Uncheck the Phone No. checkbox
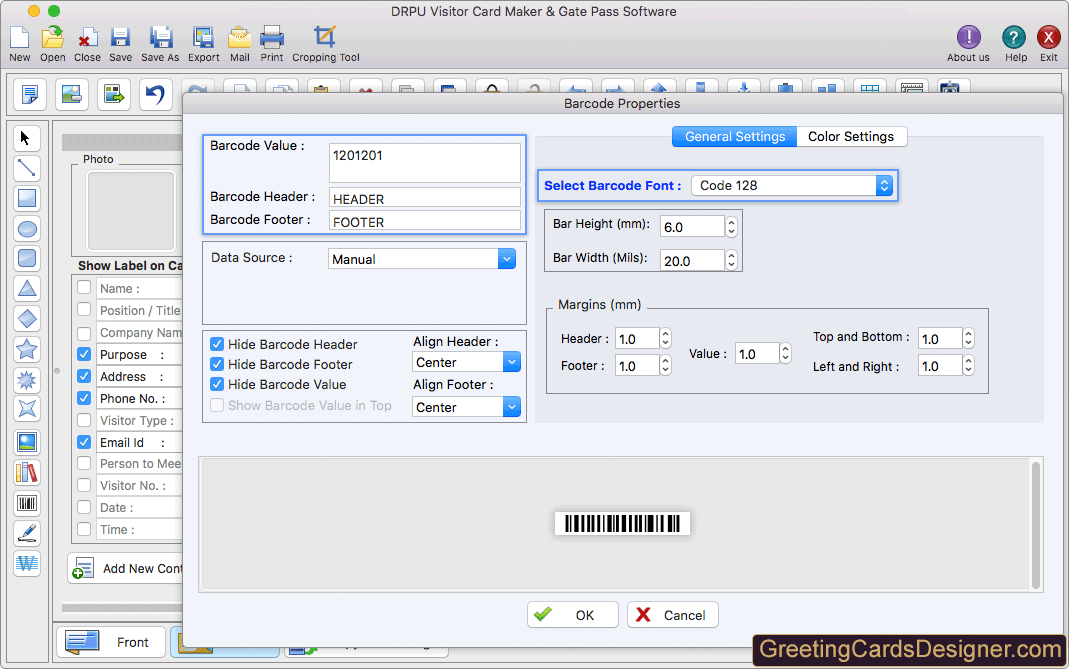1069x669 pixels. coord(84,398)
